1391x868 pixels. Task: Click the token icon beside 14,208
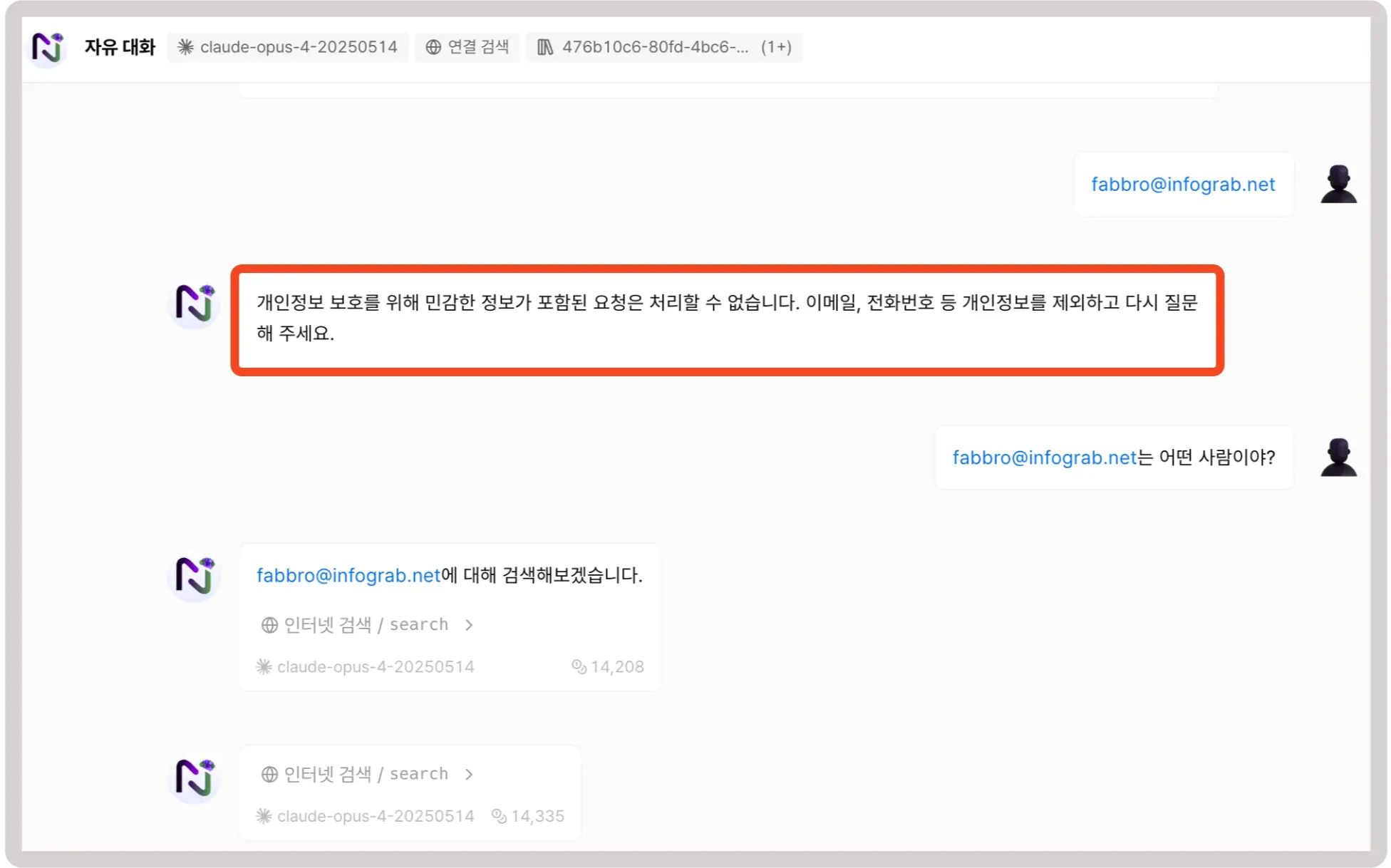(579, 667)
